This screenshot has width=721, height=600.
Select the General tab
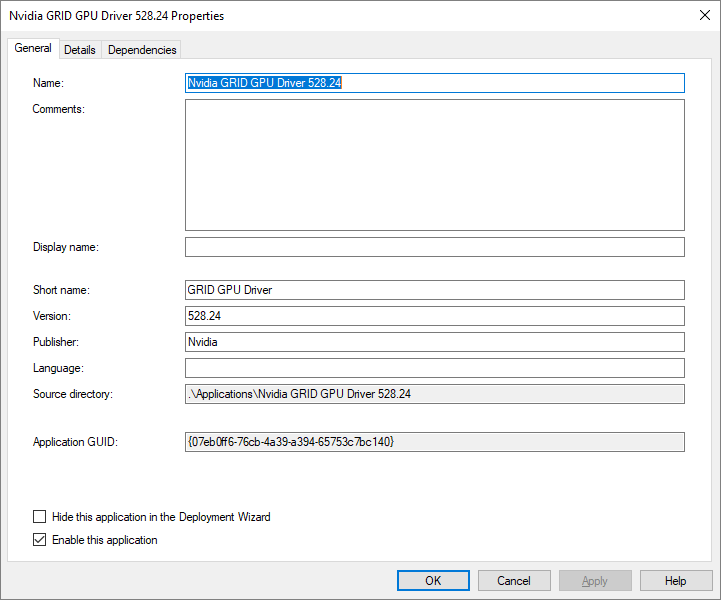click(33, 48)
